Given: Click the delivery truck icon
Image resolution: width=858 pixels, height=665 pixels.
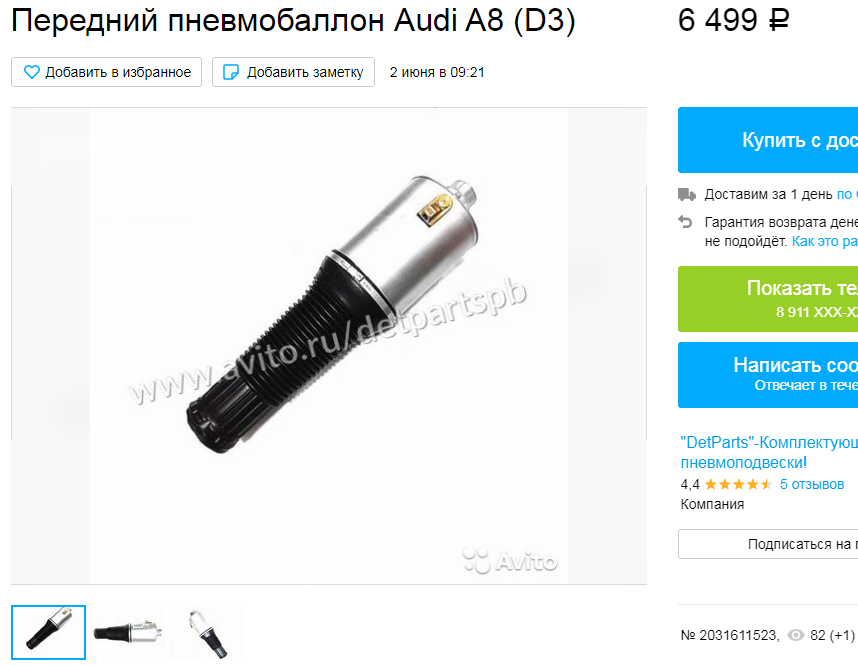Looking at the screenshot, I should 687,194.
